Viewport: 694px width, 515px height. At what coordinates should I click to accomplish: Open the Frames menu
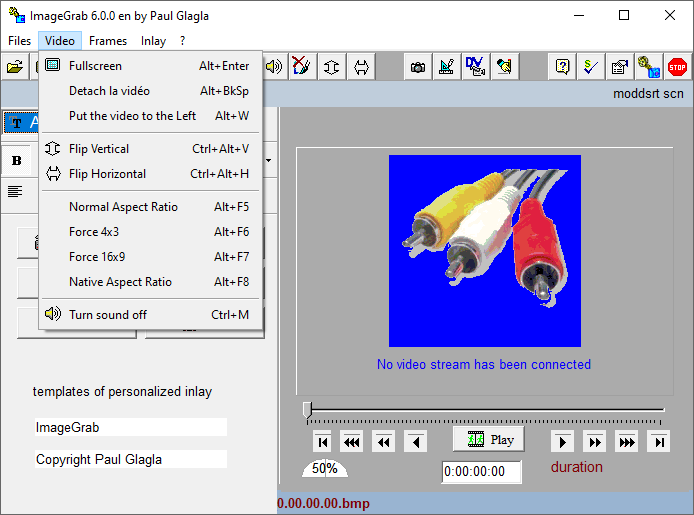click(108, 41)
